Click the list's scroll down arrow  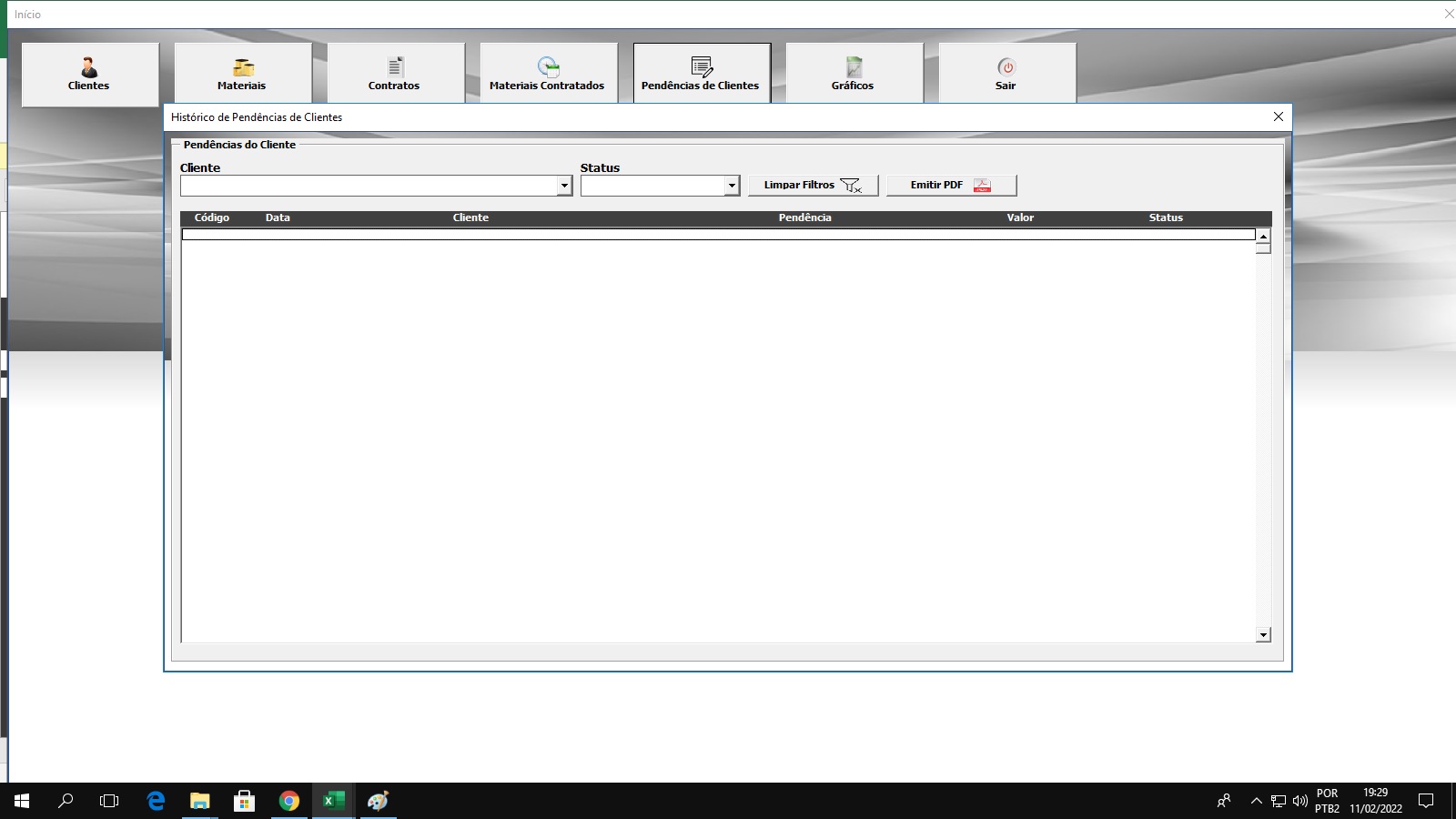coord(1263,635)
